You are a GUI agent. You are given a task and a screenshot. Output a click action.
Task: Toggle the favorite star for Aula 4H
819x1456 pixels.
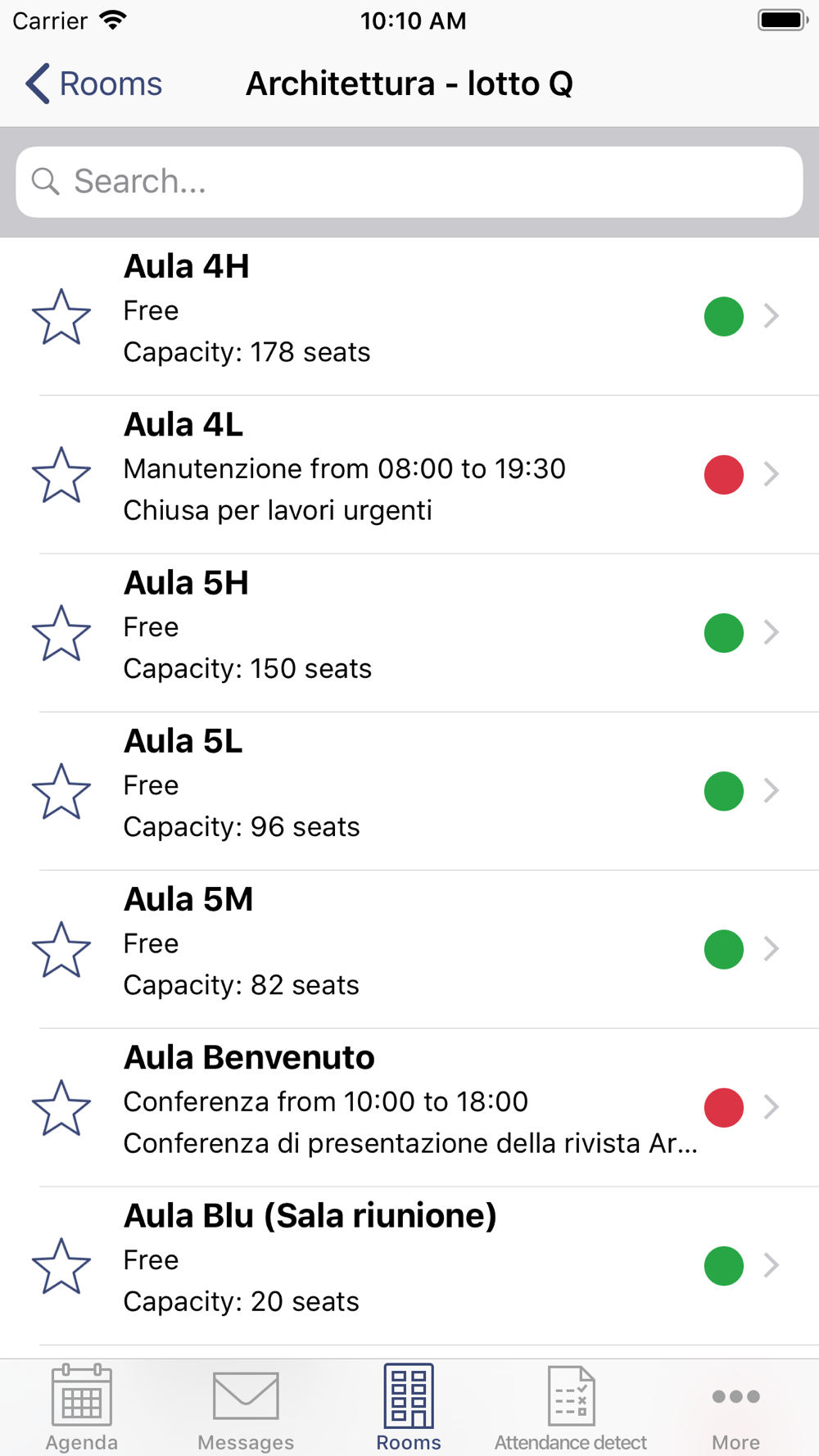tap(61, 316)
